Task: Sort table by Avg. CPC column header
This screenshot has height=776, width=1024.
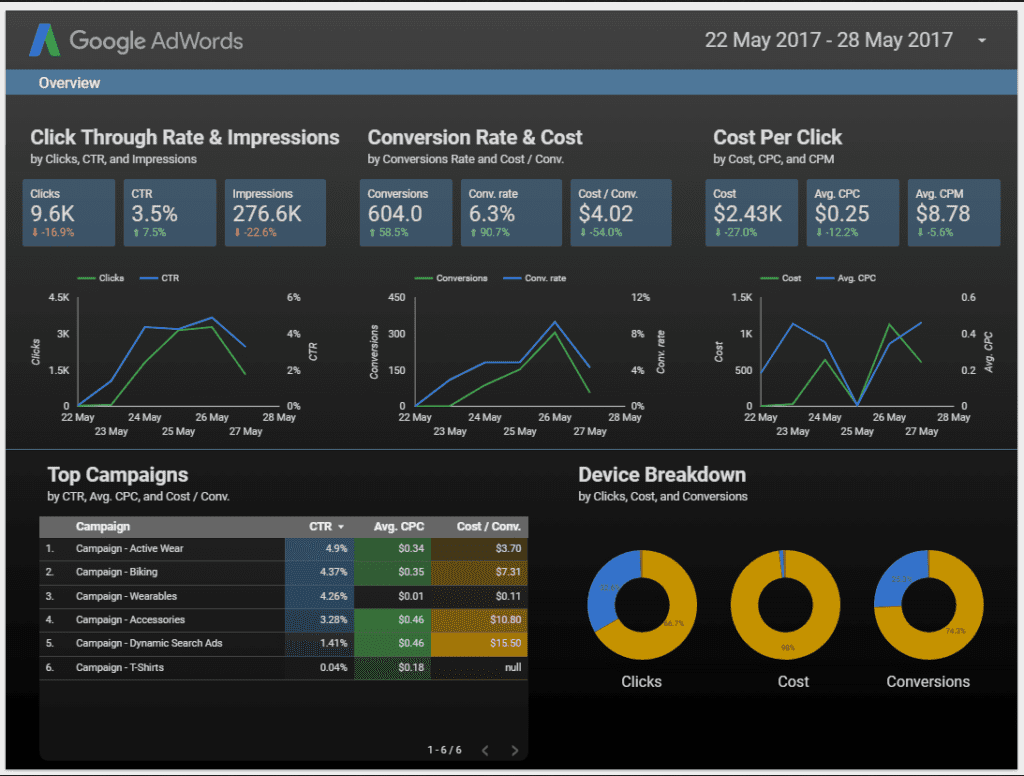Action: (398, 526)
